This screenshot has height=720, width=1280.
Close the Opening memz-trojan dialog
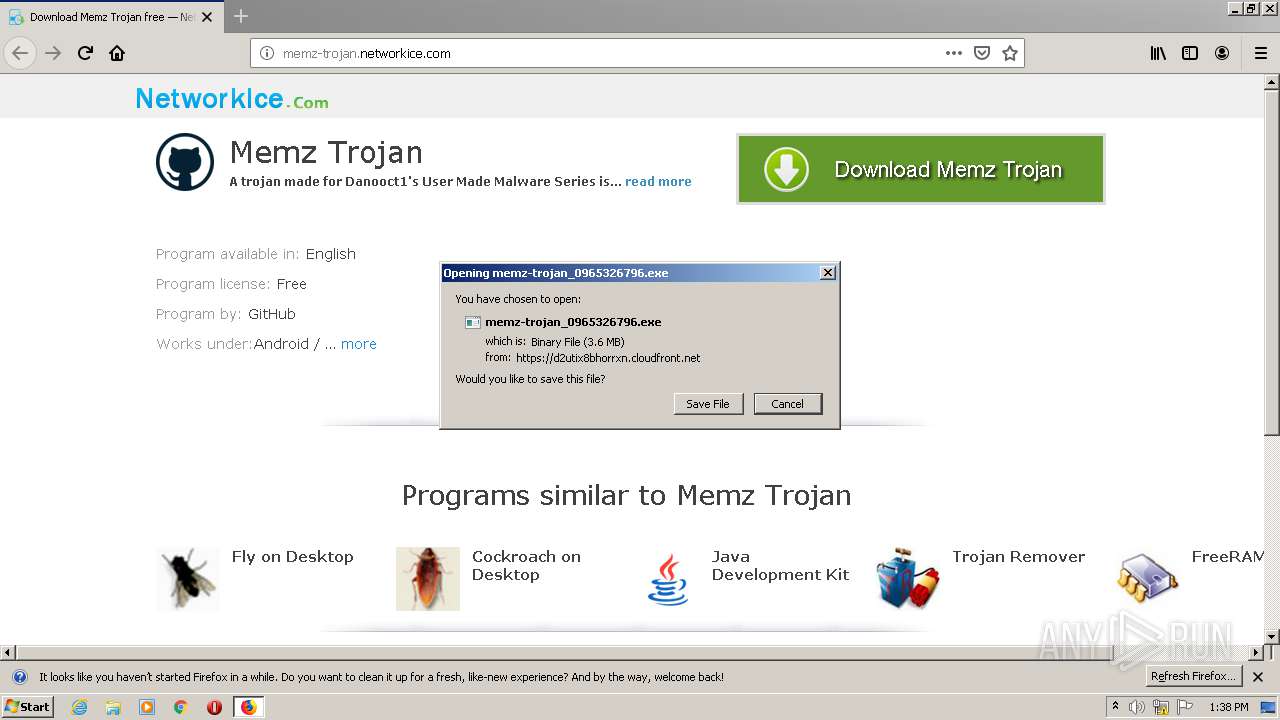(x=827, y=273)
